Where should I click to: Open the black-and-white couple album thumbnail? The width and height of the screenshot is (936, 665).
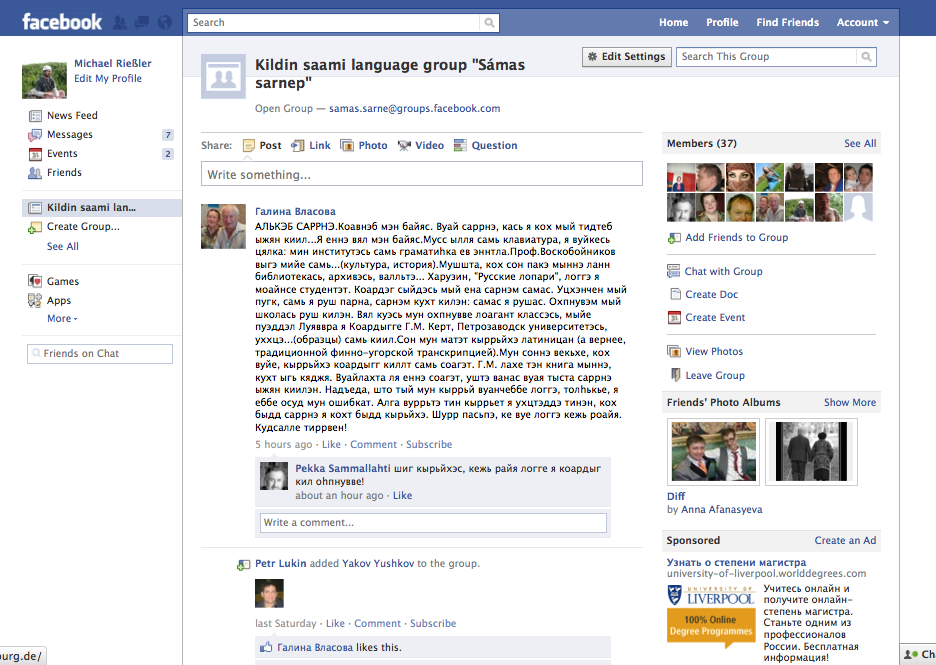811,451
